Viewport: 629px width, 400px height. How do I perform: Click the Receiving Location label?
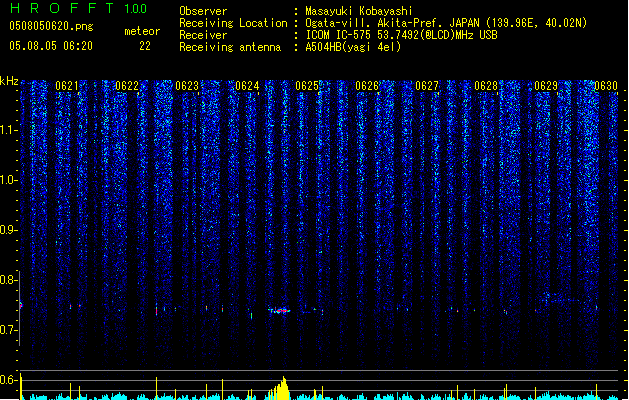233,23
